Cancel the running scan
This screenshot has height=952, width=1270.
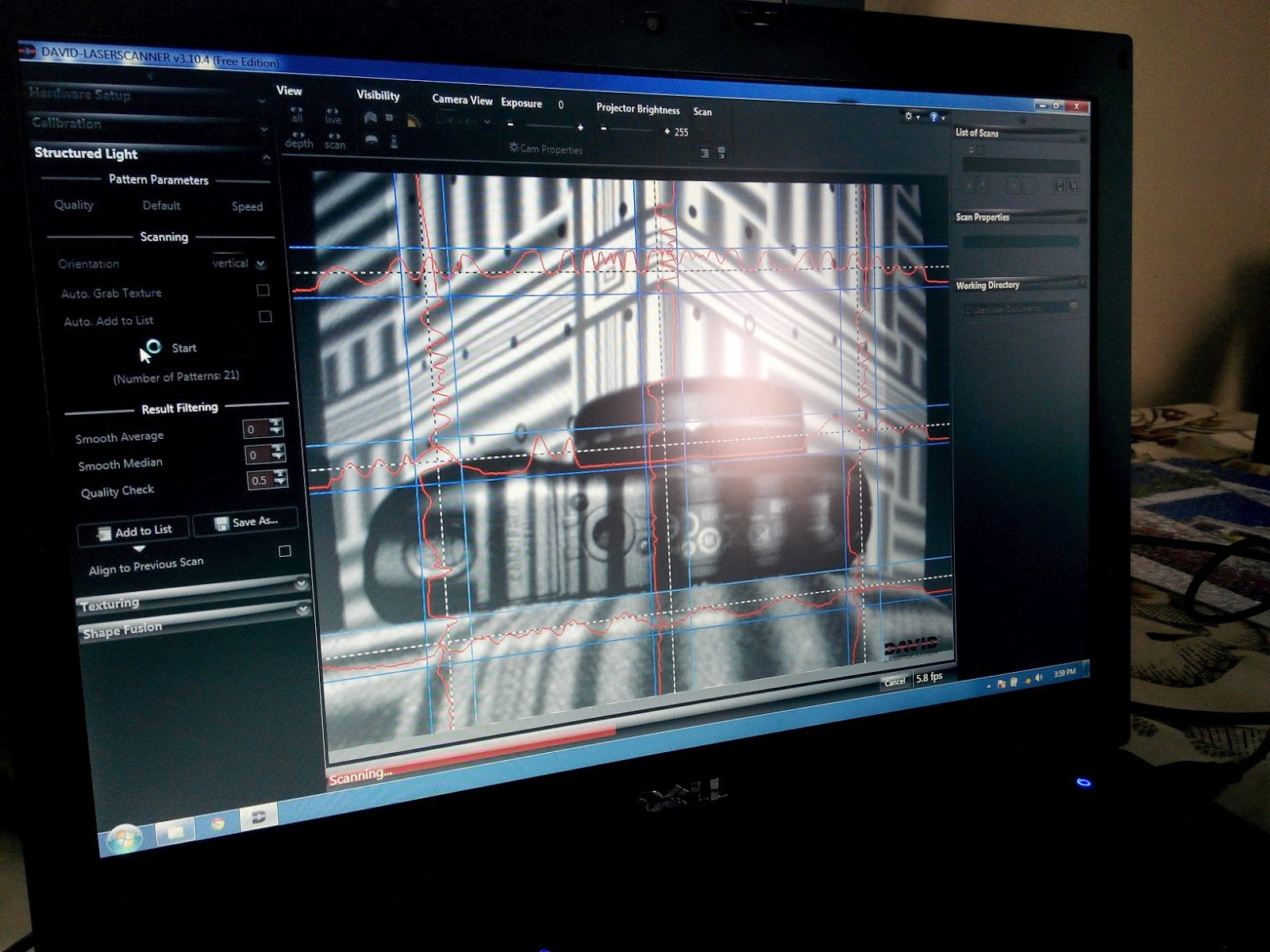[x=895, y=681]
